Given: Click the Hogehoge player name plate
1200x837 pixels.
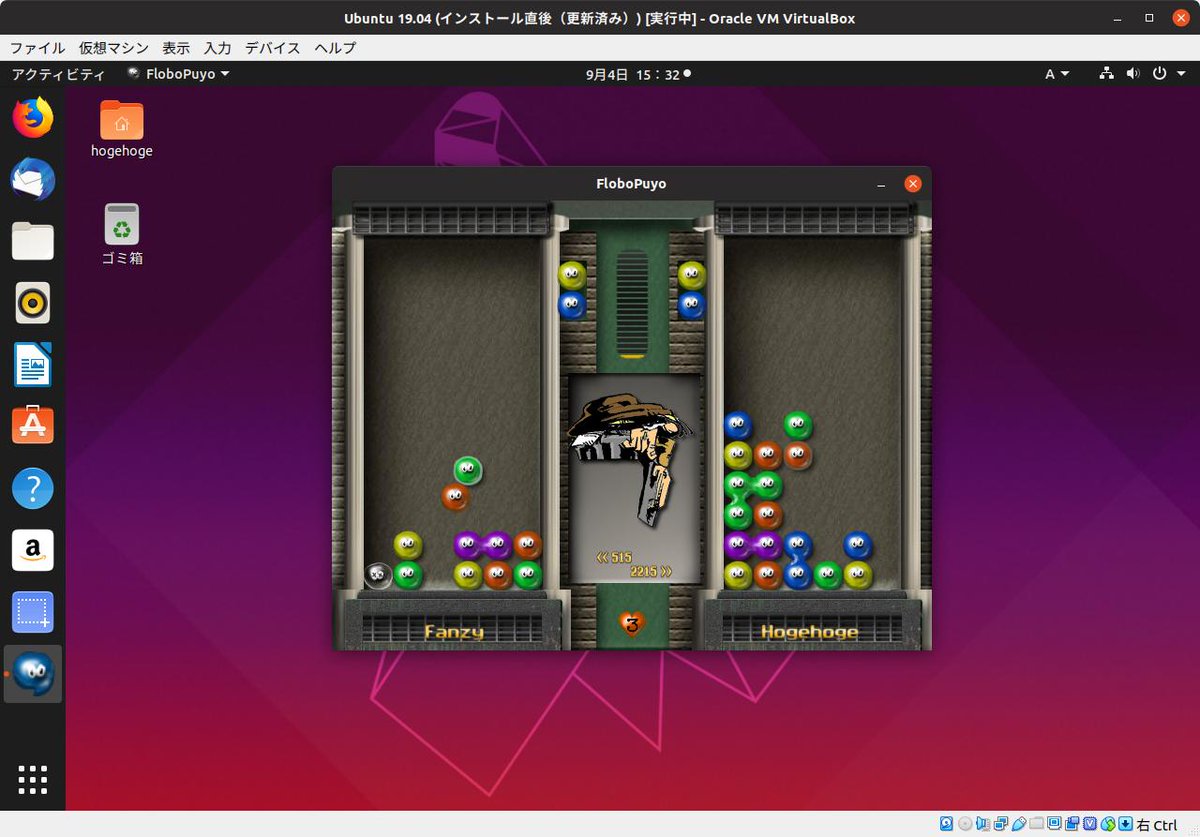Looking at the screenshot, I should [809, 631].
